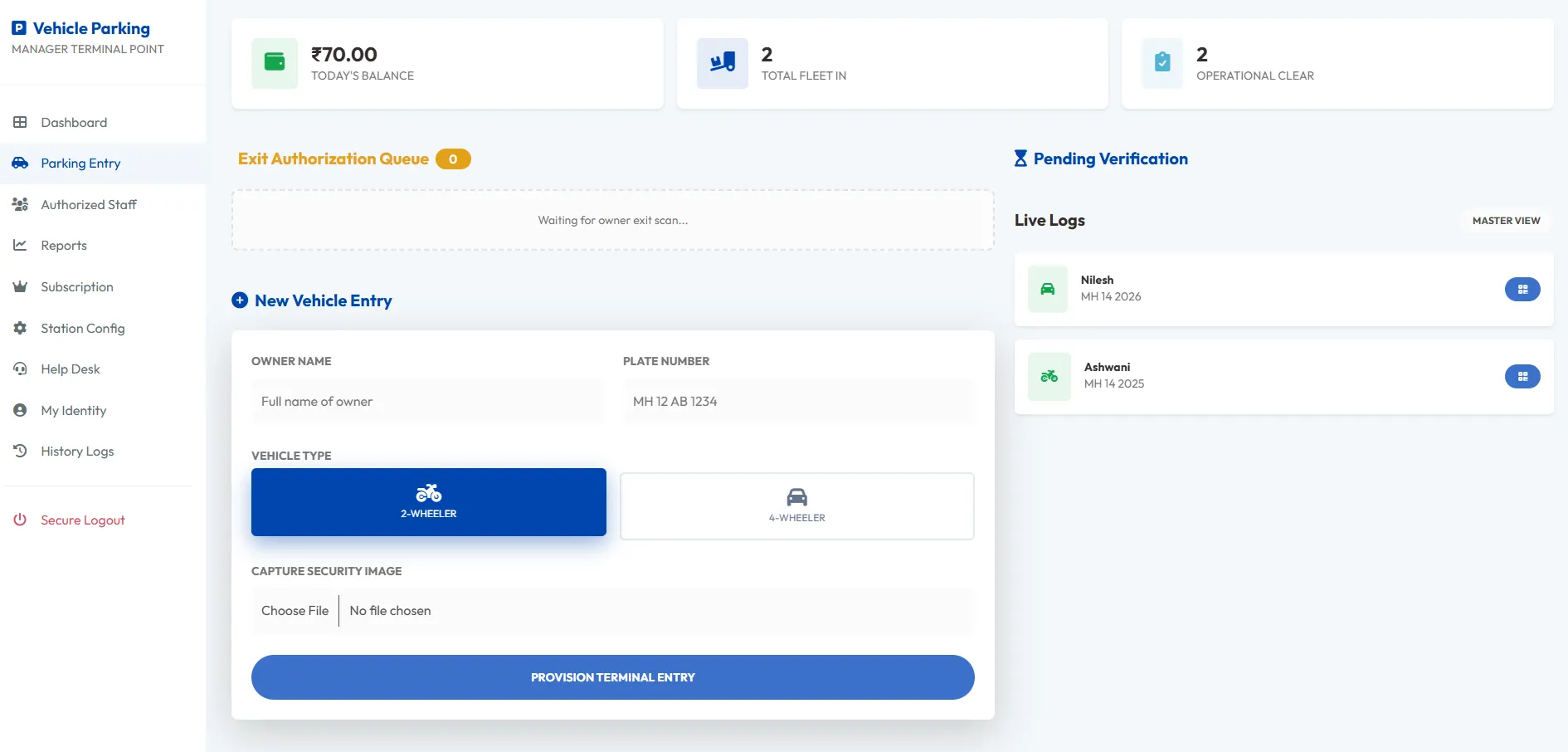Click the Master View button
The height and width of the screenshot is (752, 1568).
click(1505, 221)
